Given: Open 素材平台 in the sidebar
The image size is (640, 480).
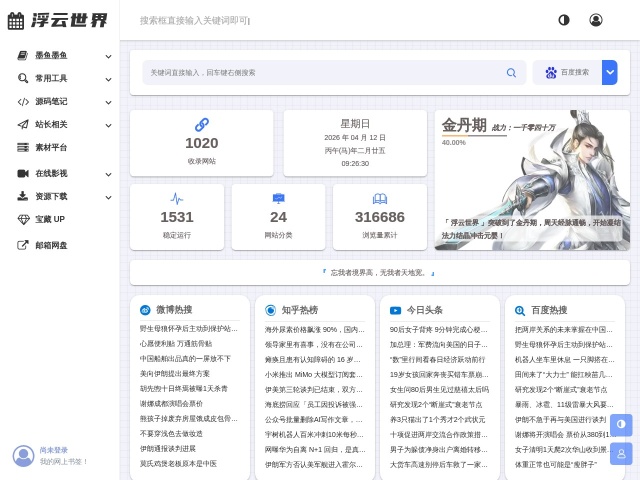Looking at the screenshot, I should point(51,147).
